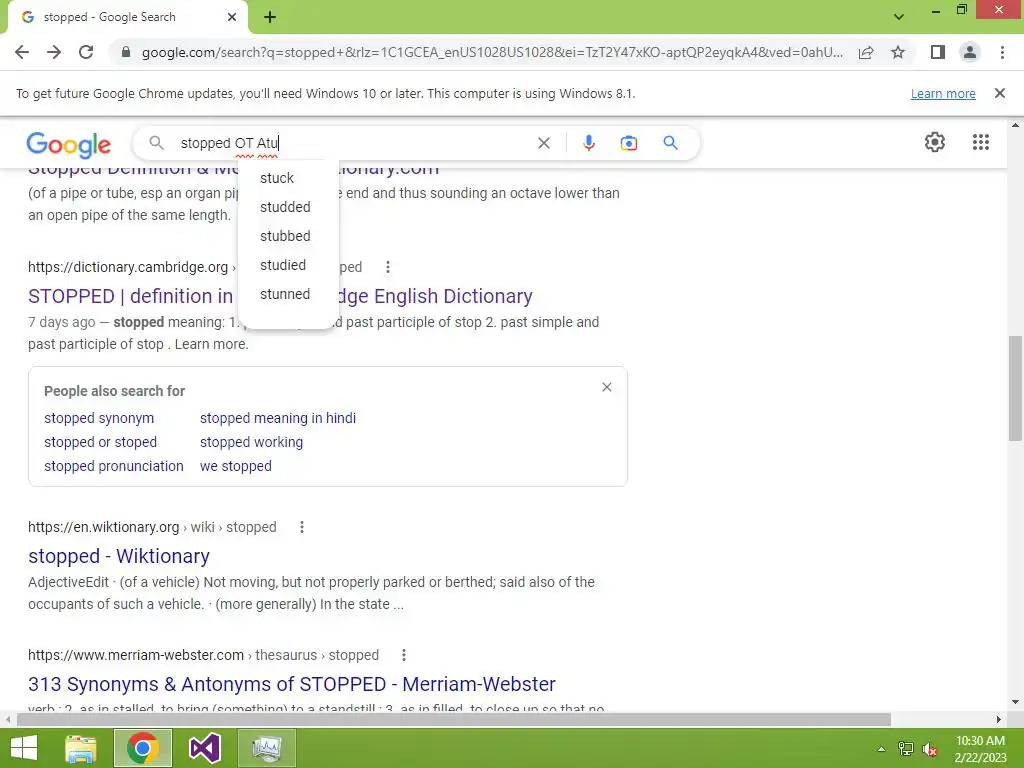
Task: Open 'stopped - Wiktionary' result
Action: [119, 556]
